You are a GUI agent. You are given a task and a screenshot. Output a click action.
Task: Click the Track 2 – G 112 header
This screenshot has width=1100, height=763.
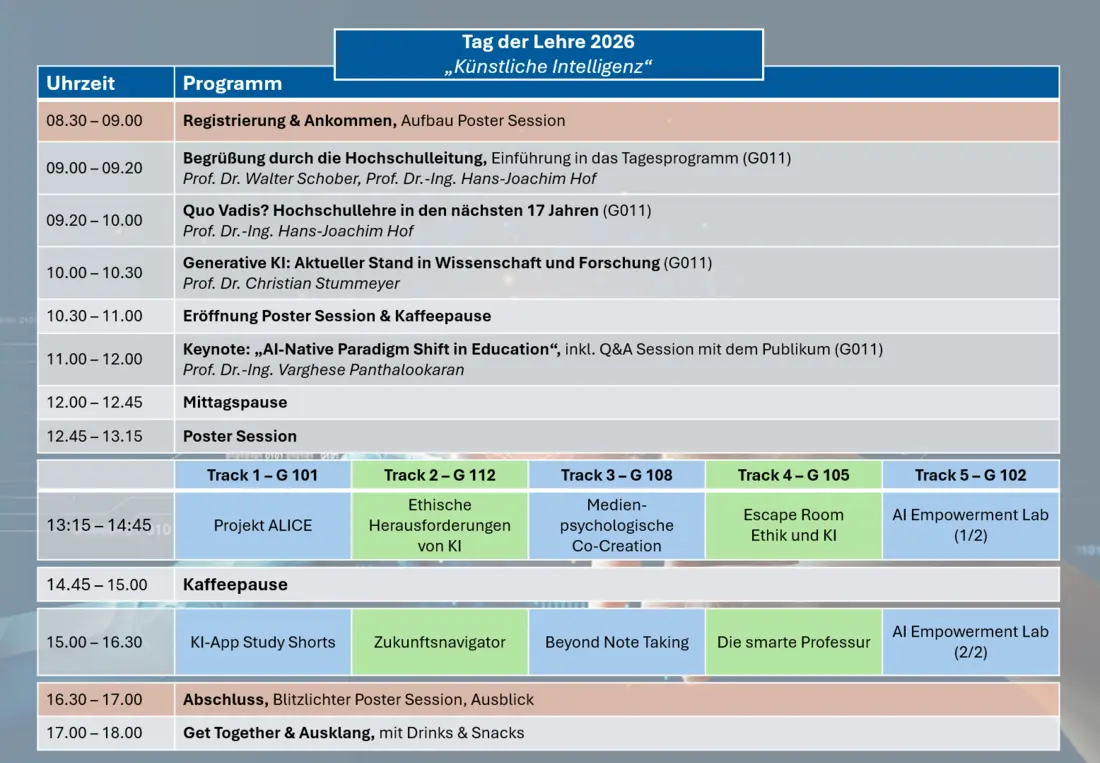click(440, 475)
